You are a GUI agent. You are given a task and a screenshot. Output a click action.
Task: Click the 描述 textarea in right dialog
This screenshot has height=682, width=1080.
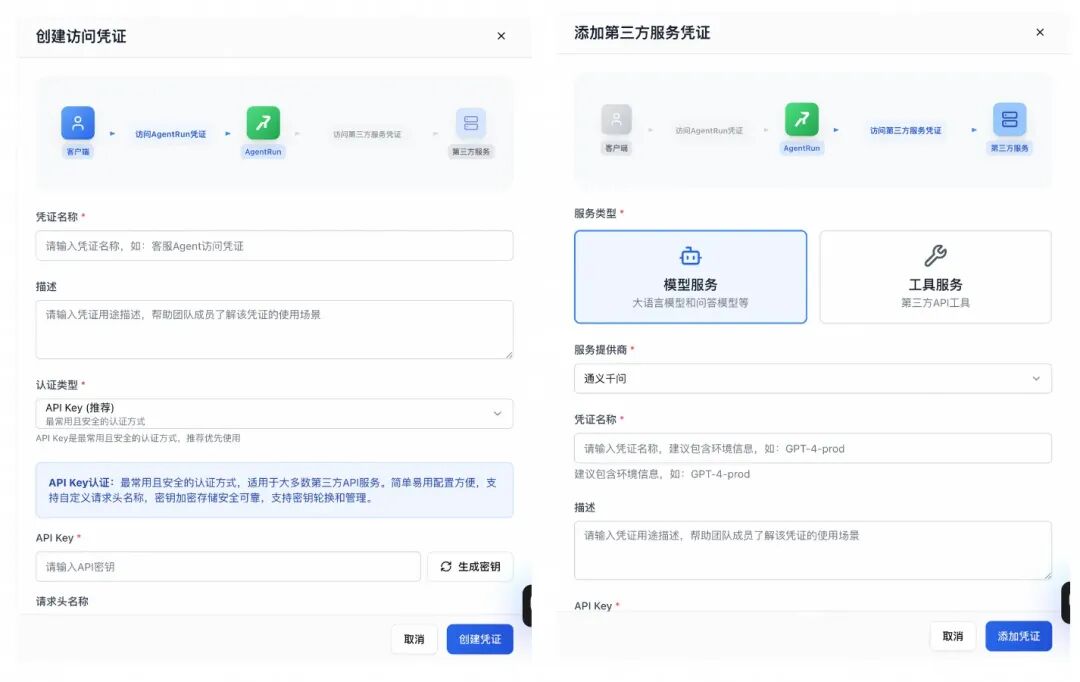pos(812,549)
